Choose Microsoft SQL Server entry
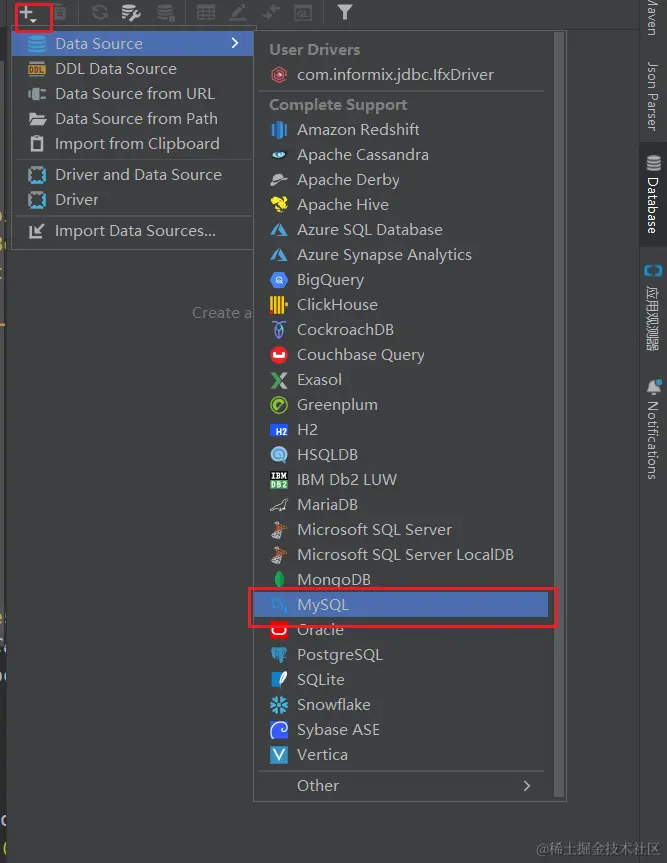 point(401,529)
